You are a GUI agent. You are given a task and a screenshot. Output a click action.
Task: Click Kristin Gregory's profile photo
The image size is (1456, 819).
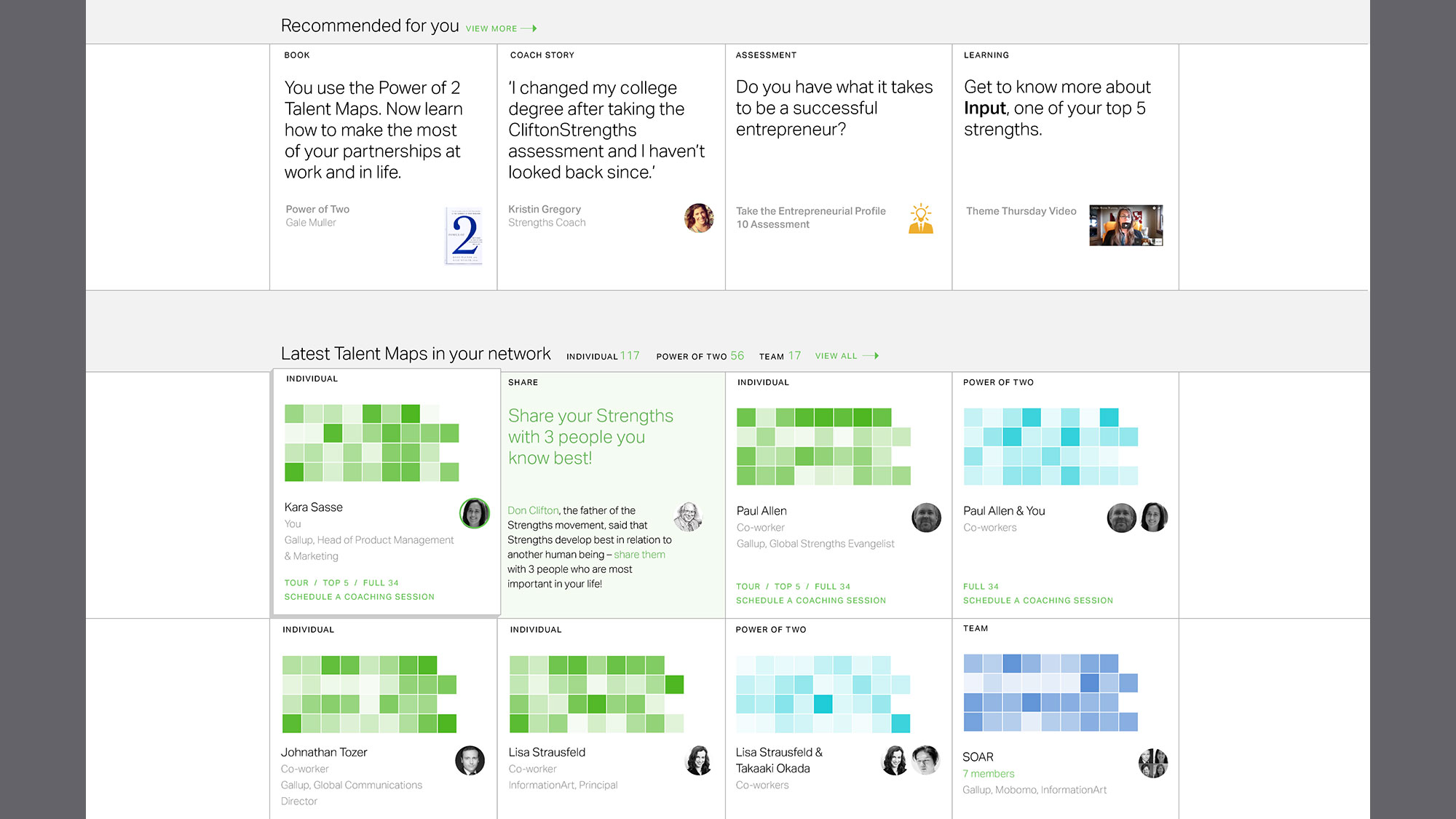pyautogui.click(x=699, y=218)
